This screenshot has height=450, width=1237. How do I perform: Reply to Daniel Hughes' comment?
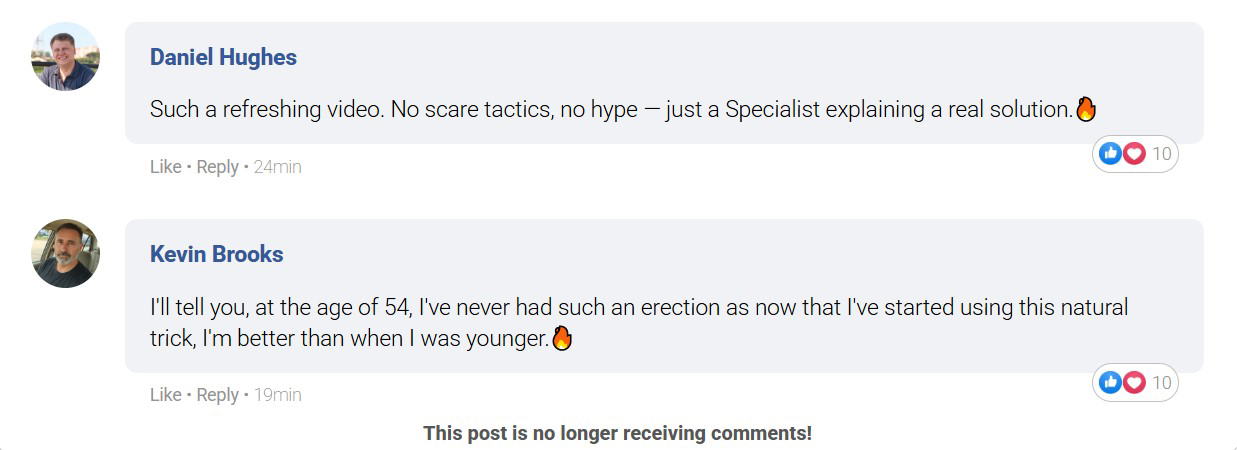pos(217,167)
